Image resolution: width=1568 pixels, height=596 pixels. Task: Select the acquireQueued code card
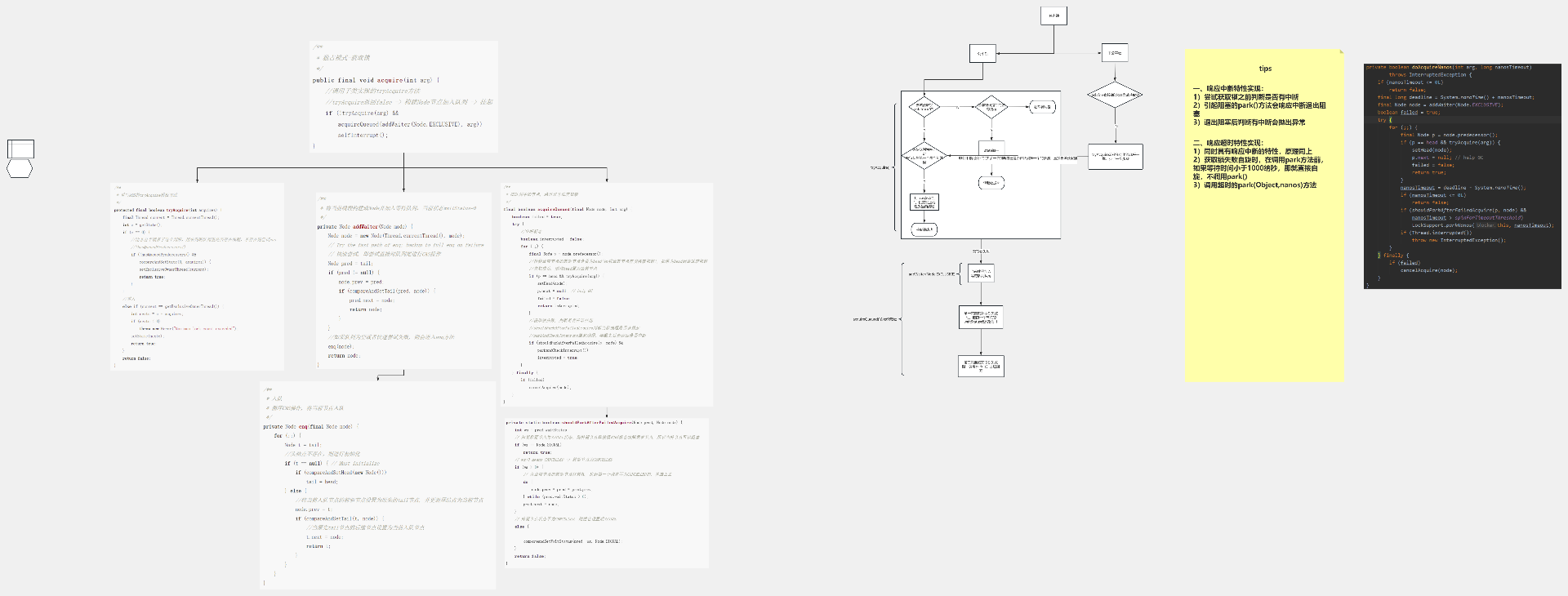tap(606, 294)
